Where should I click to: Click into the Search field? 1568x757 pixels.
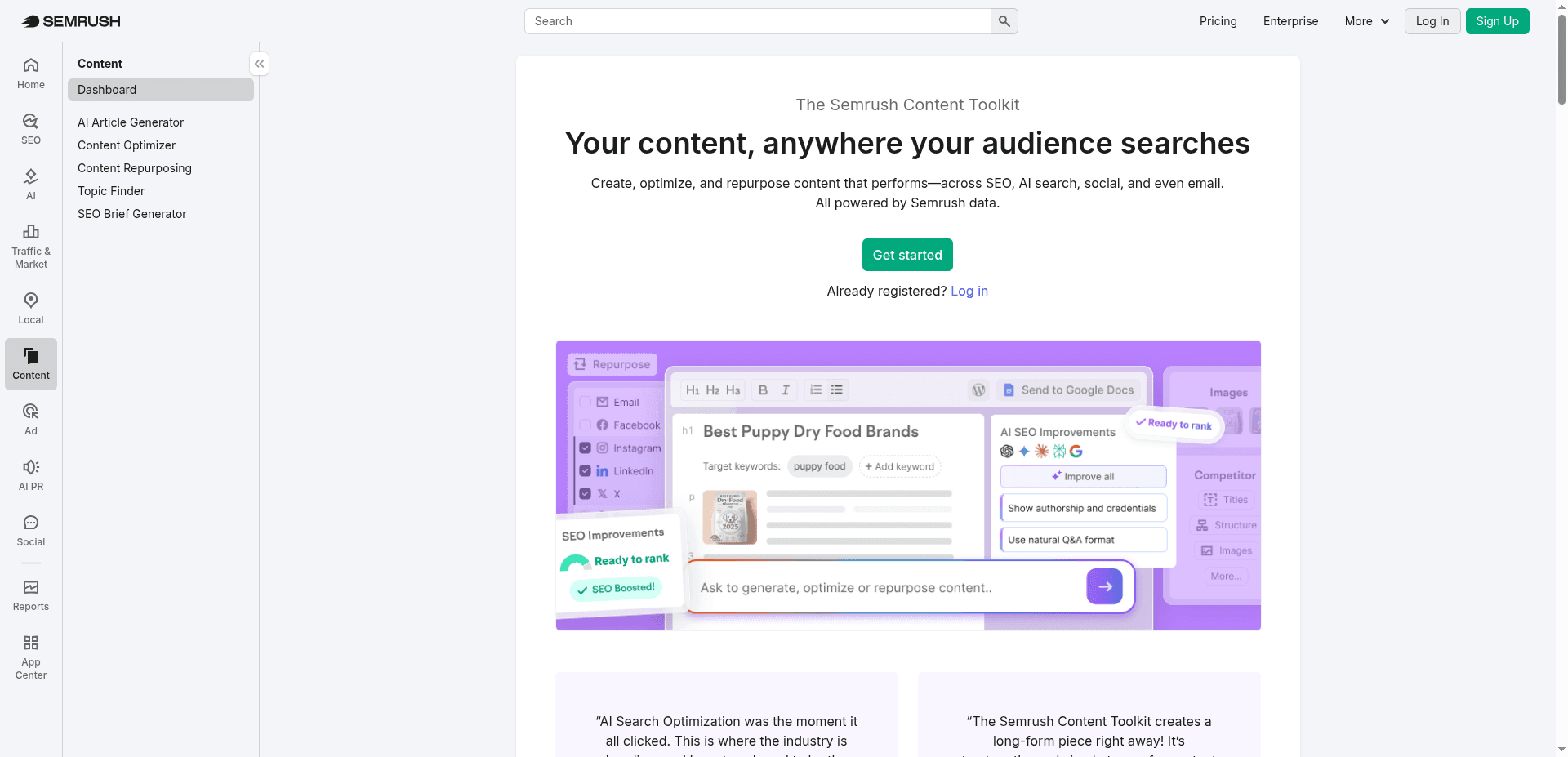tap(758, 21)
